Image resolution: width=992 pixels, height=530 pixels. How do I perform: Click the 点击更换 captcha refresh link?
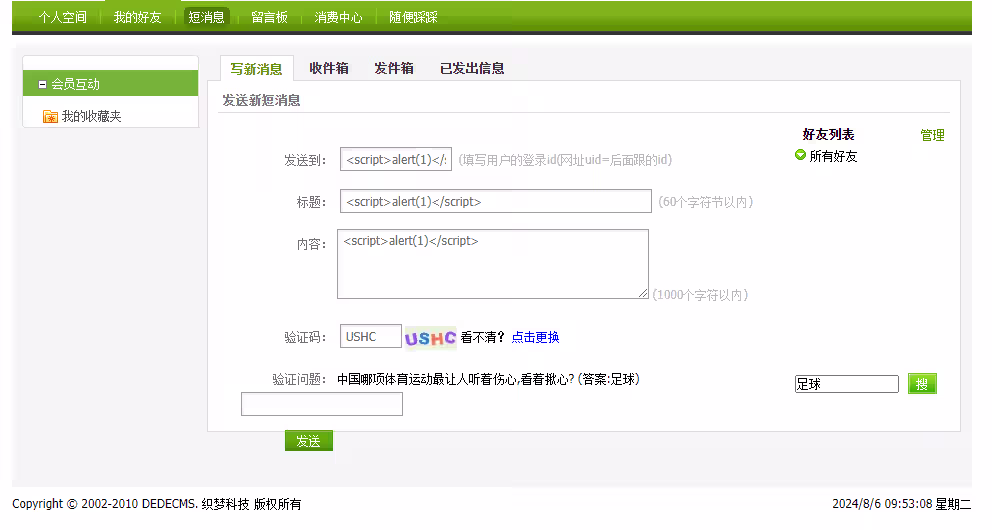click(535, 338)
